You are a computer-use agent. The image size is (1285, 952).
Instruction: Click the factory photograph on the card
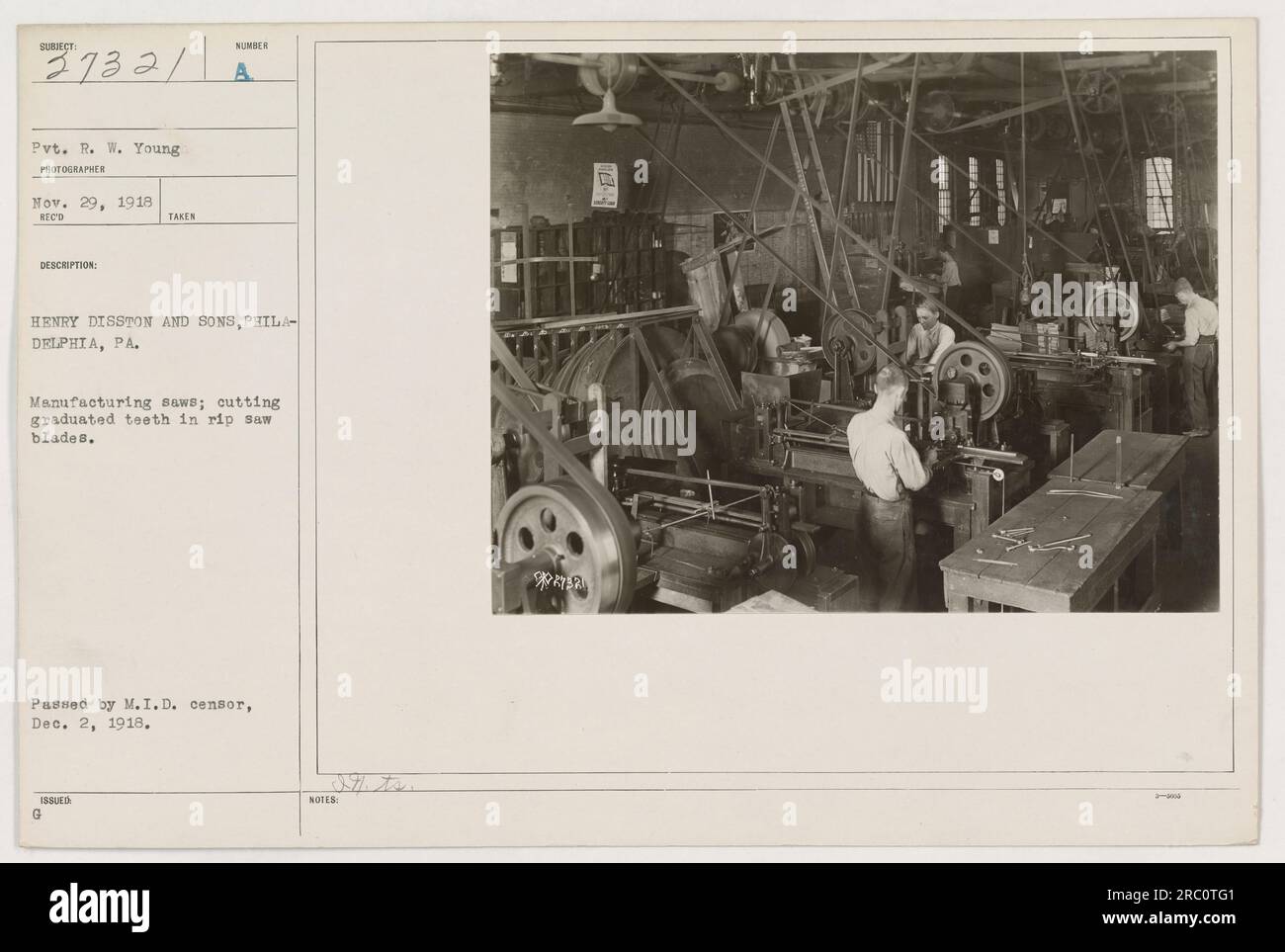[x=854, y=332]
